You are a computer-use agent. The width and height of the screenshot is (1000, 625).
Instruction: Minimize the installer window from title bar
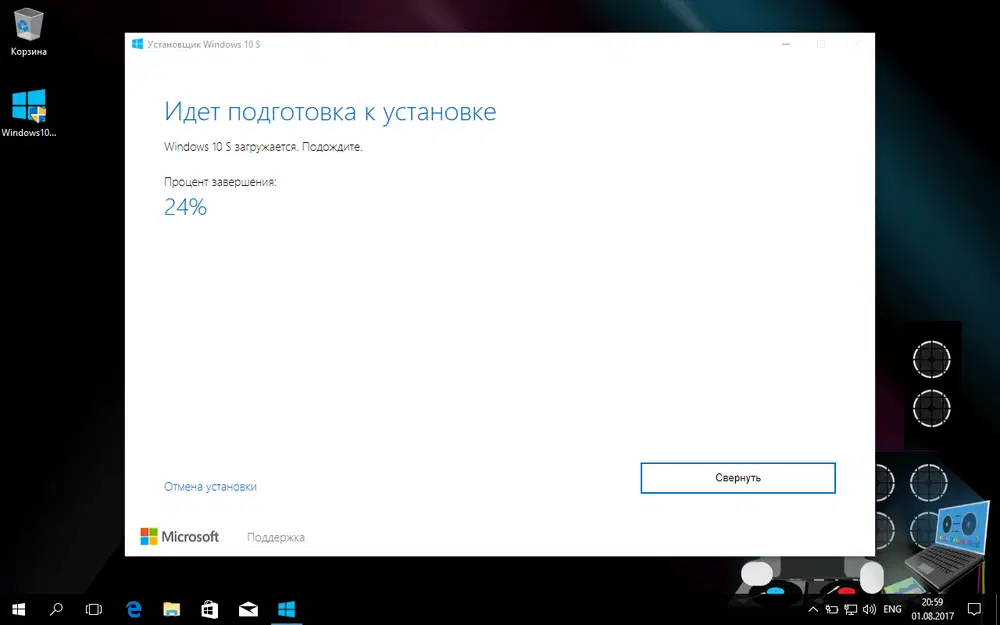coord(786,44)
